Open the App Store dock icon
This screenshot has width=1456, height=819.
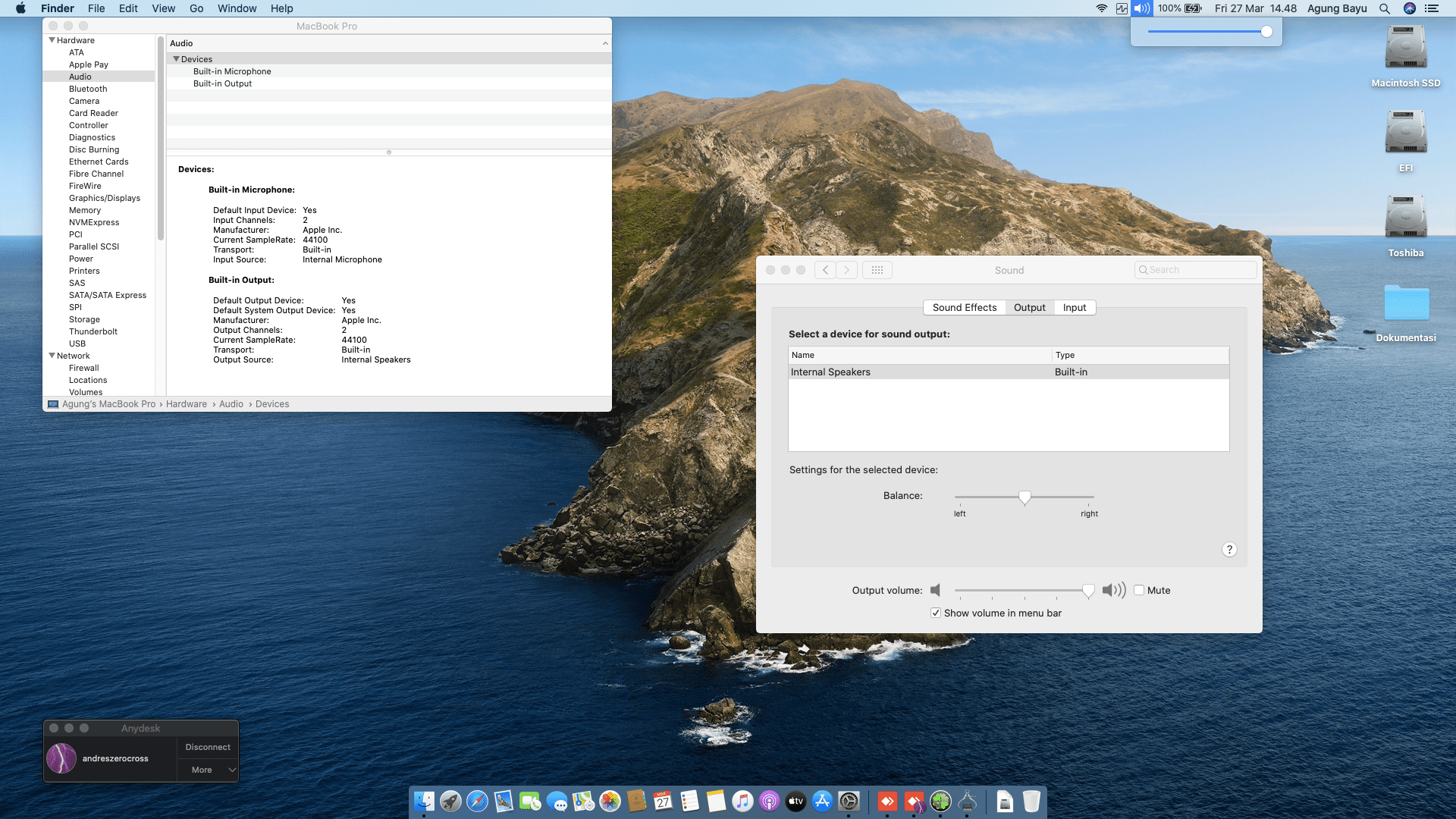point(822,801)
